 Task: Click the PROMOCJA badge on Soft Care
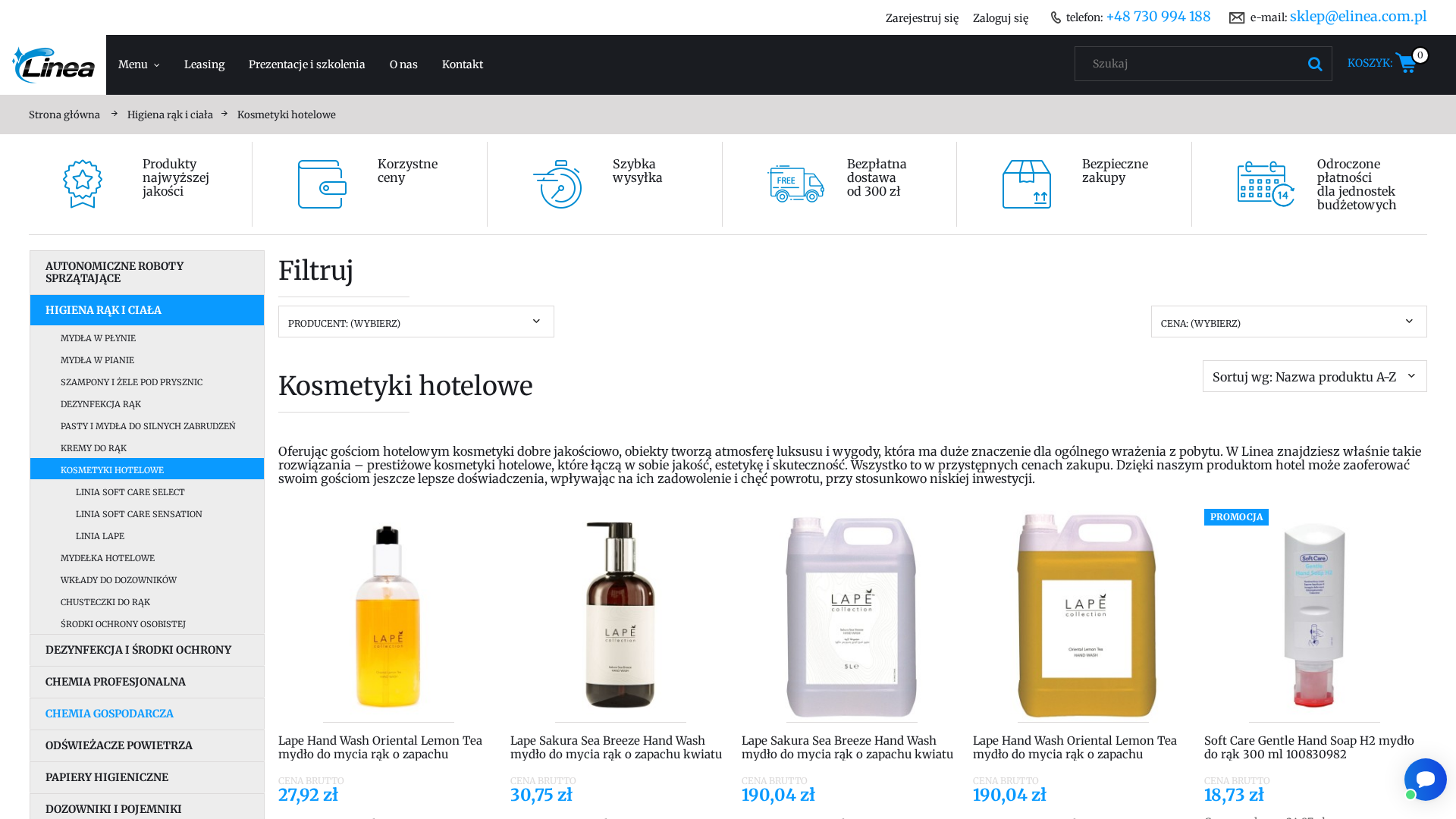click(1236, 517)
